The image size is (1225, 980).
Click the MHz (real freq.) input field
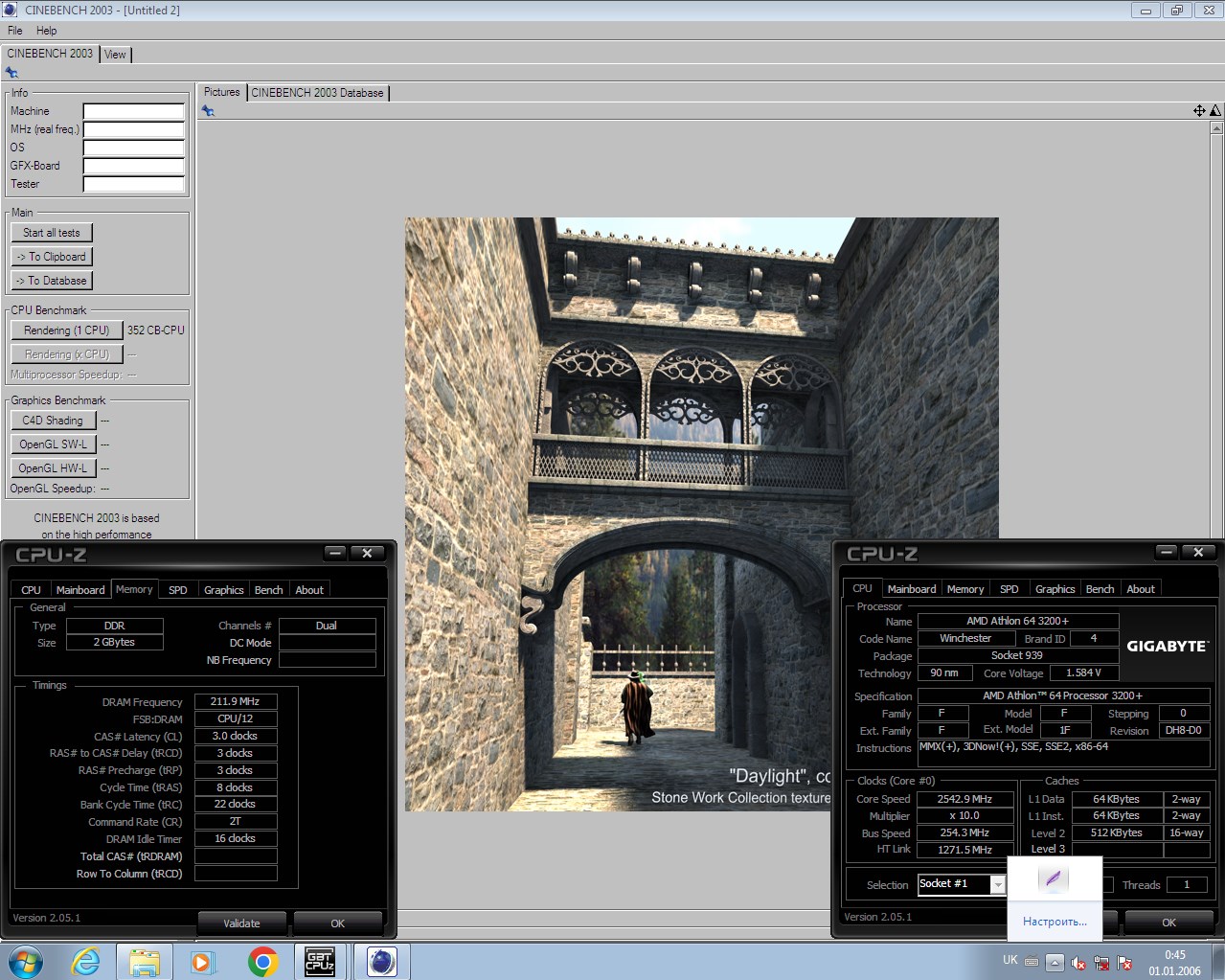pos(134,129)
